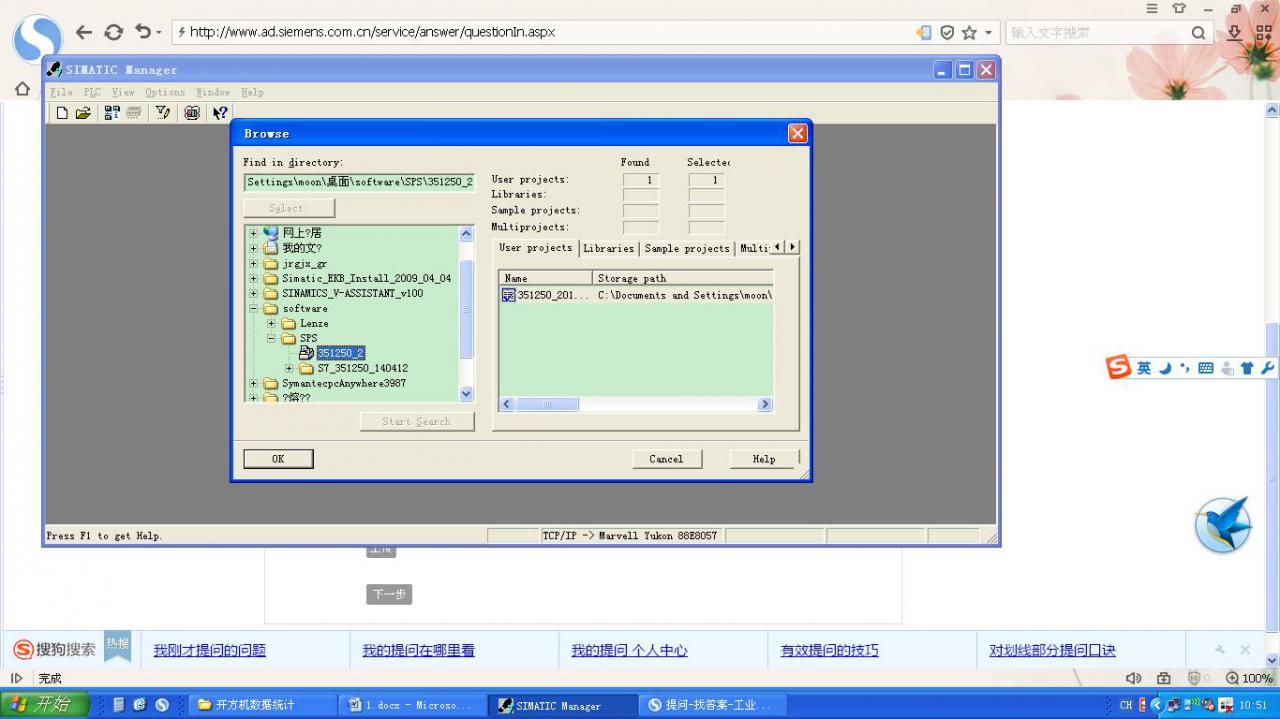Expand the Lenze folder node
The width and height of the screenshot is (1280, 719).
272,324
